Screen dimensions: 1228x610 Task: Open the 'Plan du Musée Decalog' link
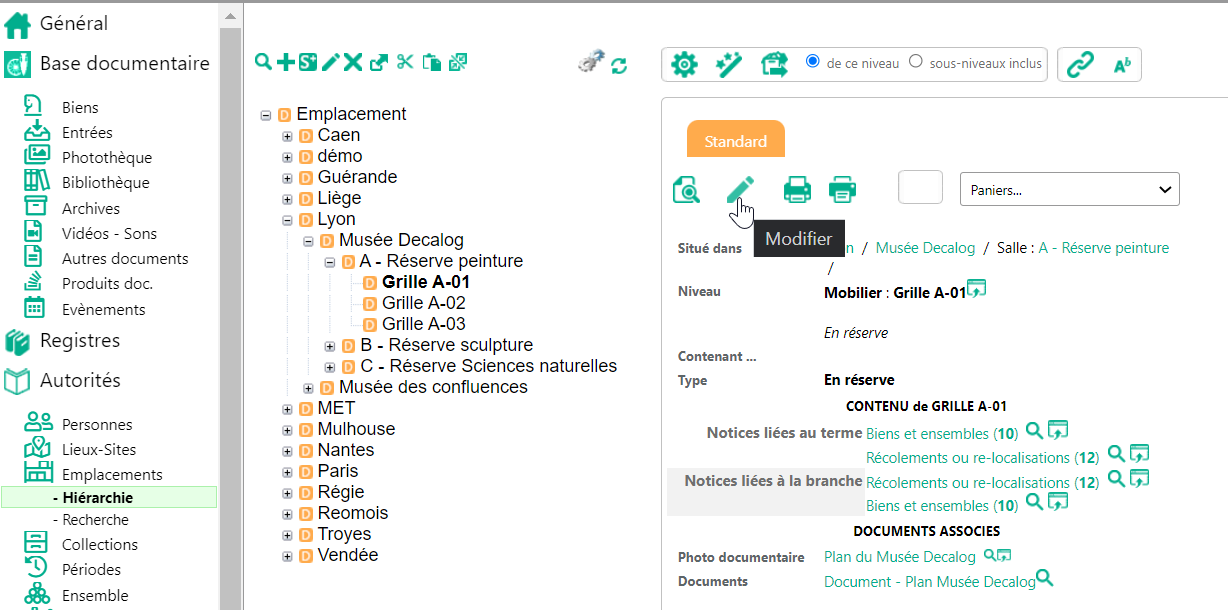click(x=899, y=557)
